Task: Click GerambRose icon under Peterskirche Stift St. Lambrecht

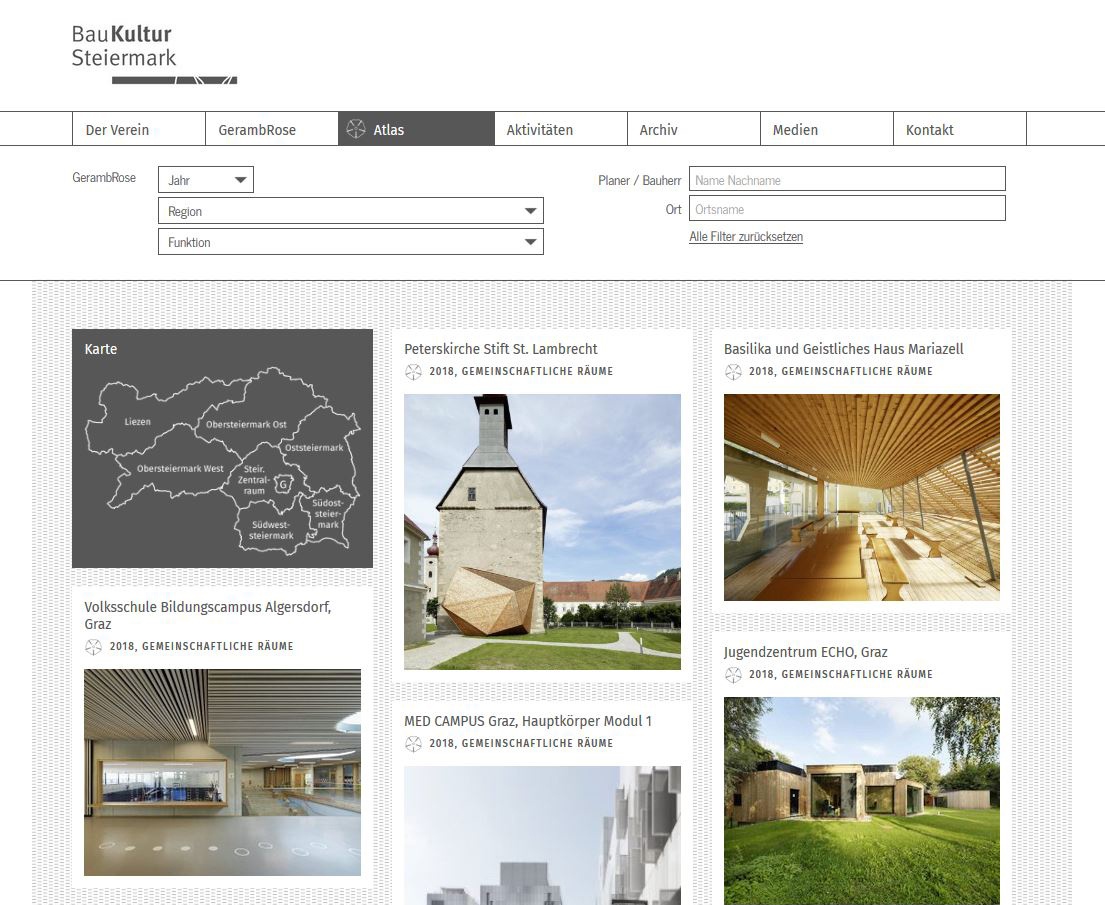Action: point(413,372)
